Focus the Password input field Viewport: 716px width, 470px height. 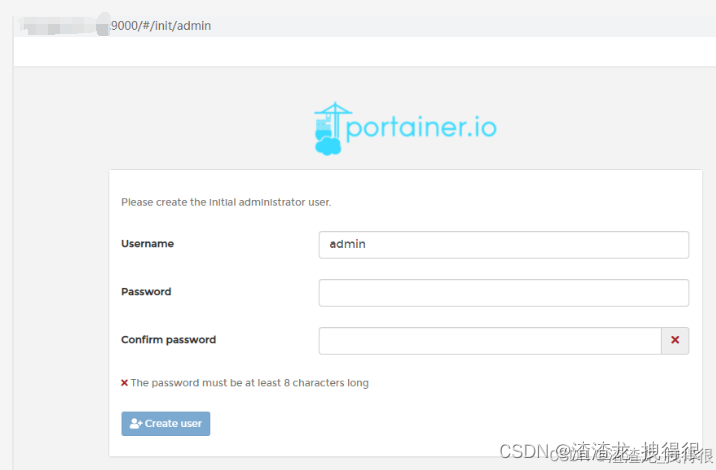click(x=504, y=293)
